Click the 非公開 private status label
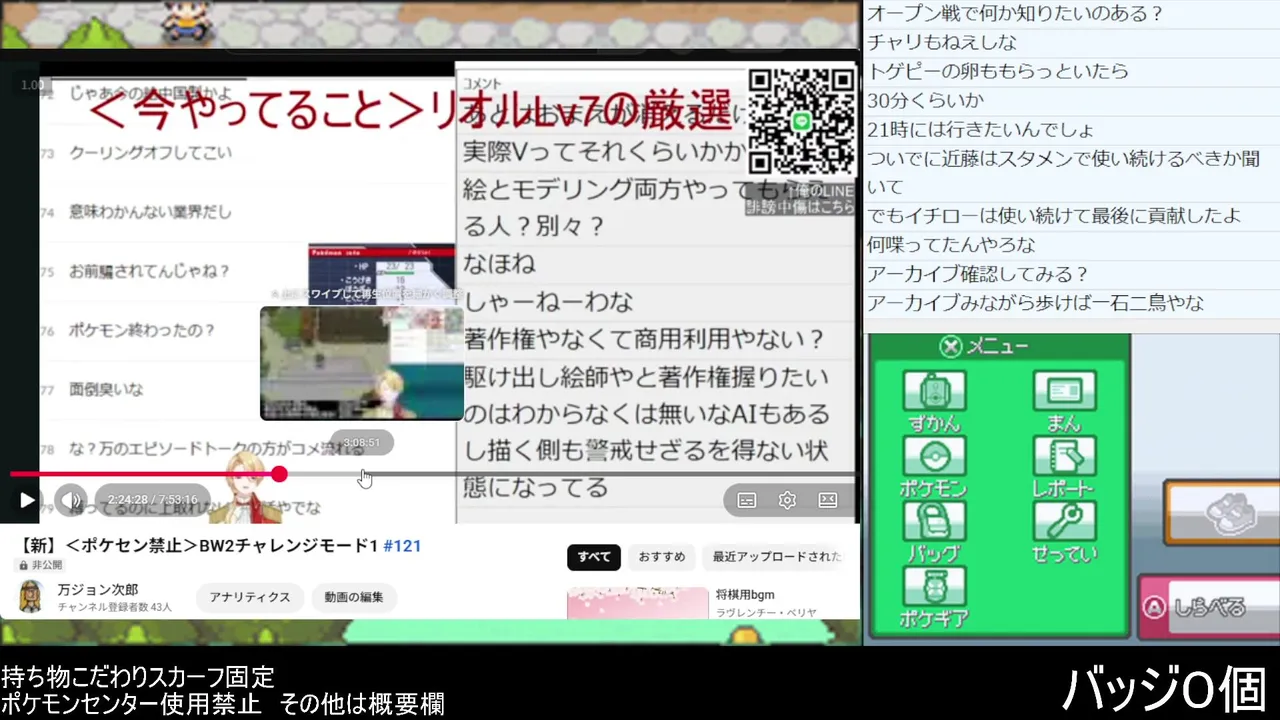 pos(40,565)
